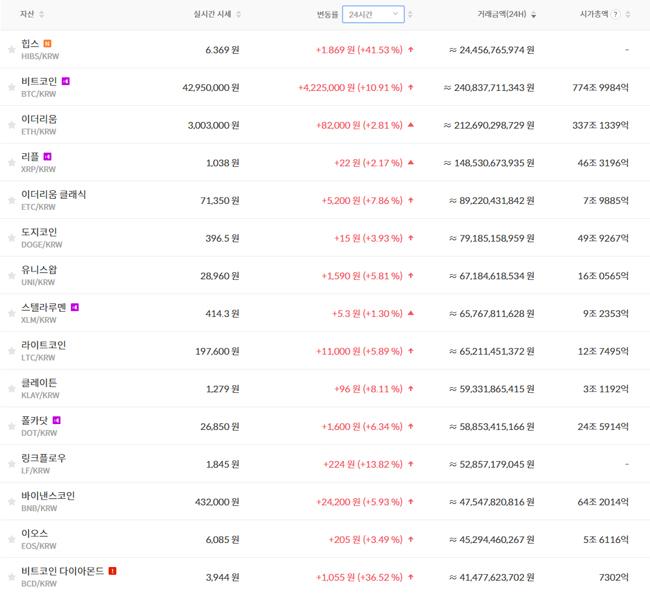Click the 자산 column header label

[x=27, y=14]
